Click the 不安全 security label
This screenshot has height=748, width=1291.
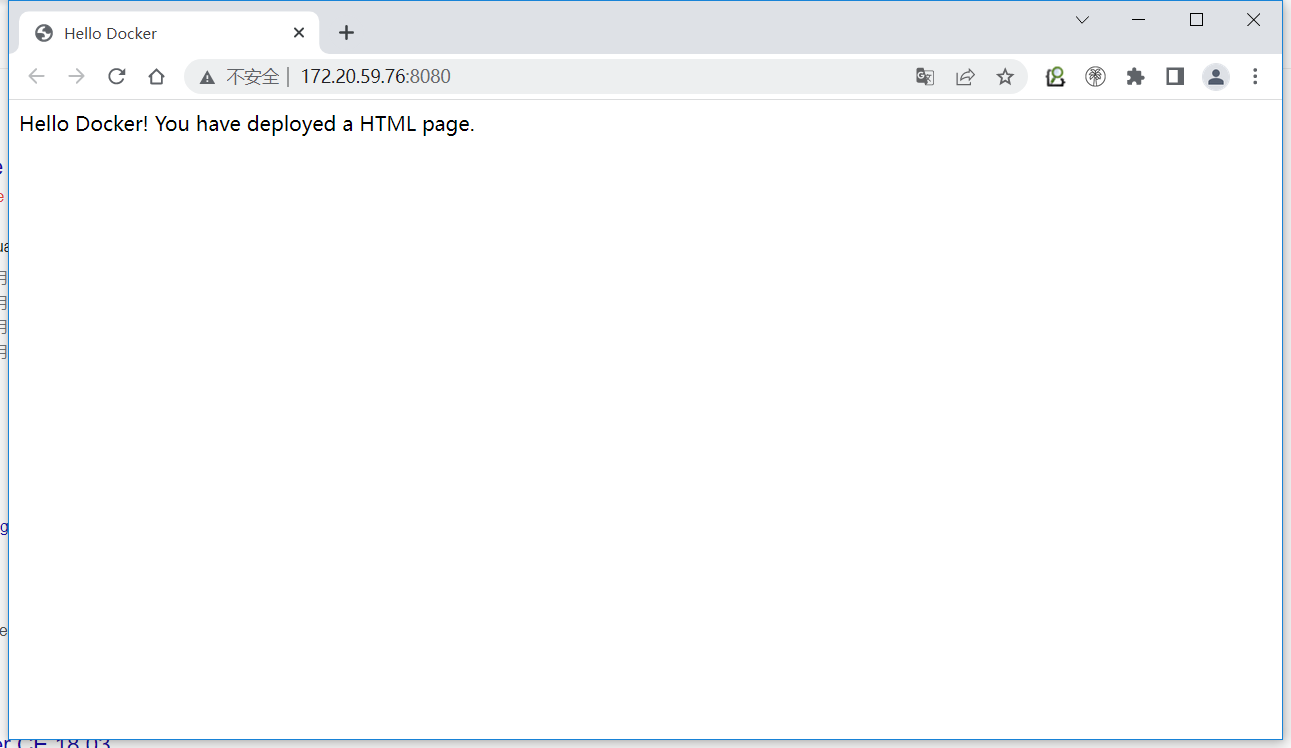click(x=252, y=77)
